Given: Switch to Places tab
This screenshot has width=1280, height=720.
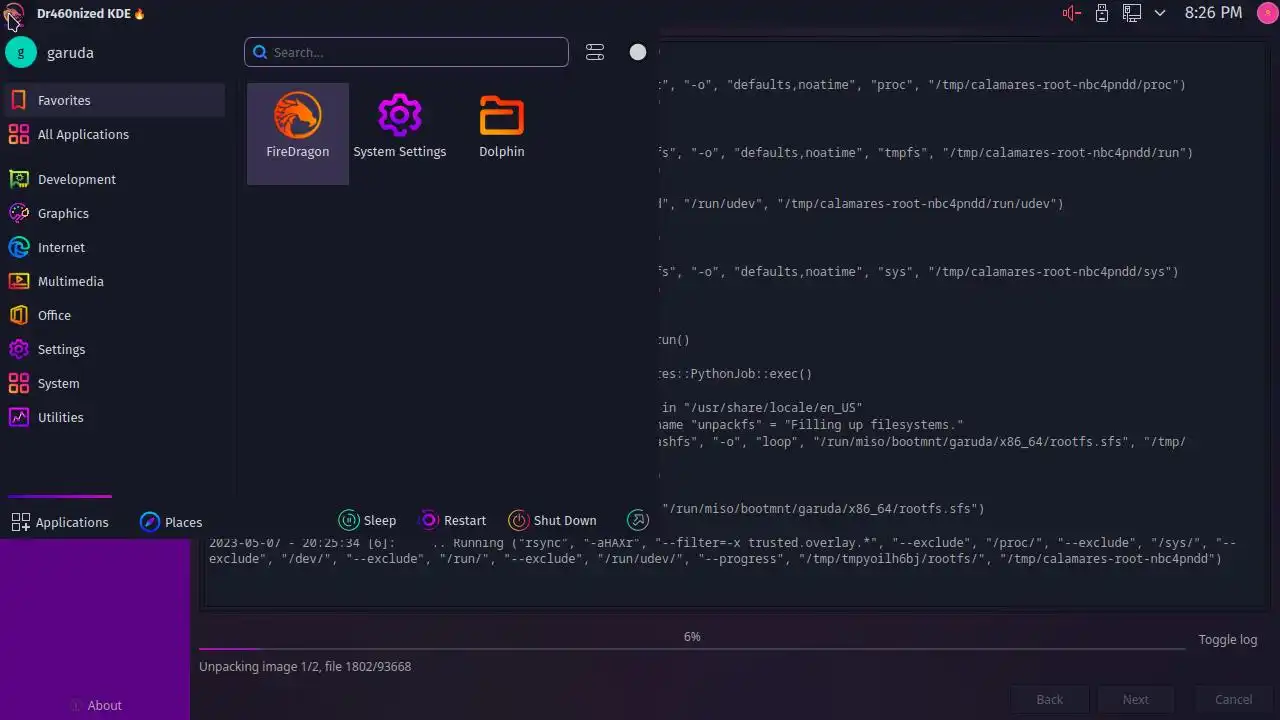Looking at the screenshot, I should pos(171,522).
